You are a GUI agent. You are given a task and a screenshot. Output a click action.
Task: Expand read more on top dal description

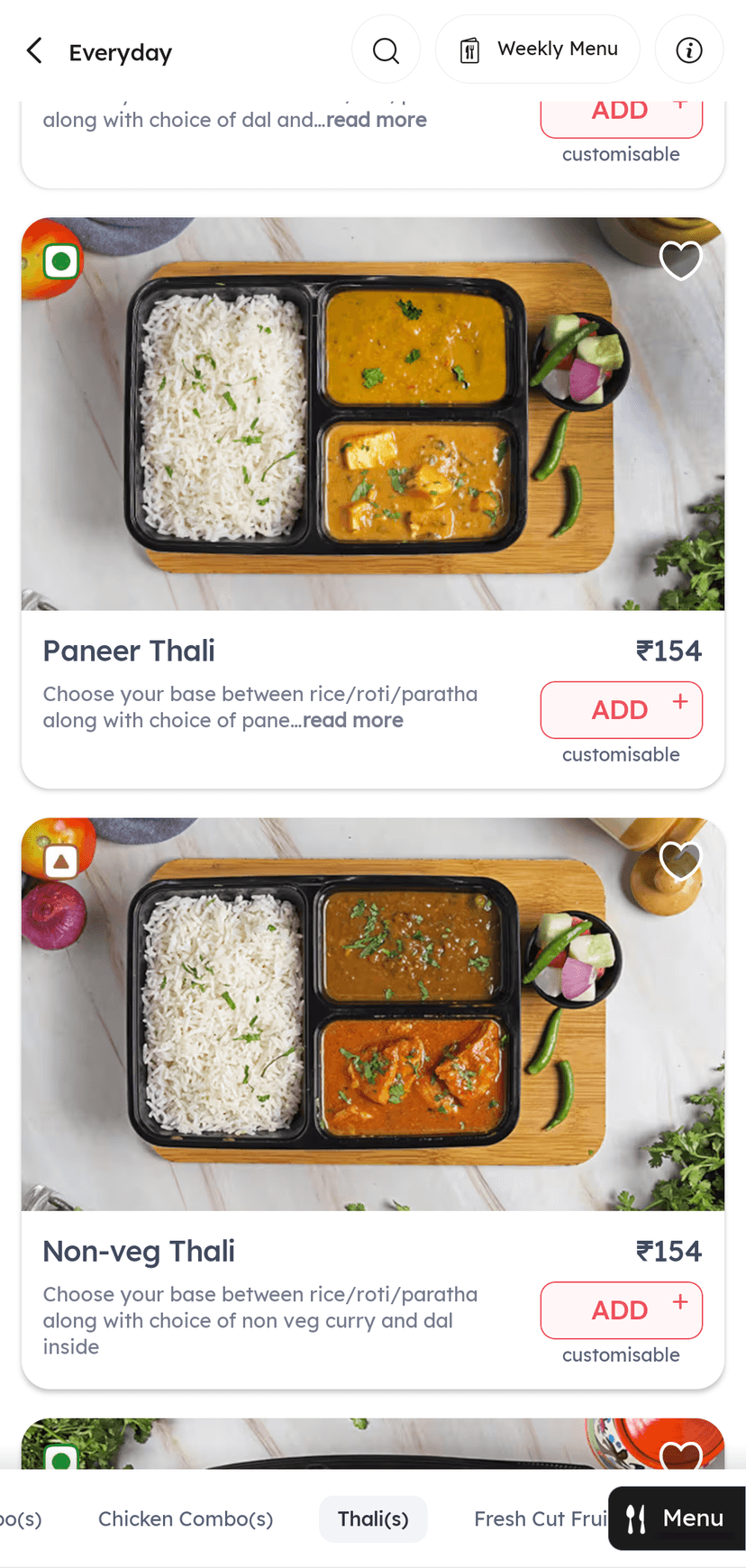[x=377, y=120]
